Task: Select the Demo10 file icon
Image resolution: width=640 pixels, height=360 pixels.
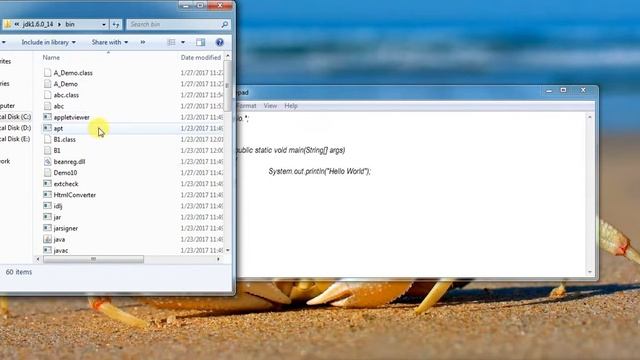Action: [47, 172]
